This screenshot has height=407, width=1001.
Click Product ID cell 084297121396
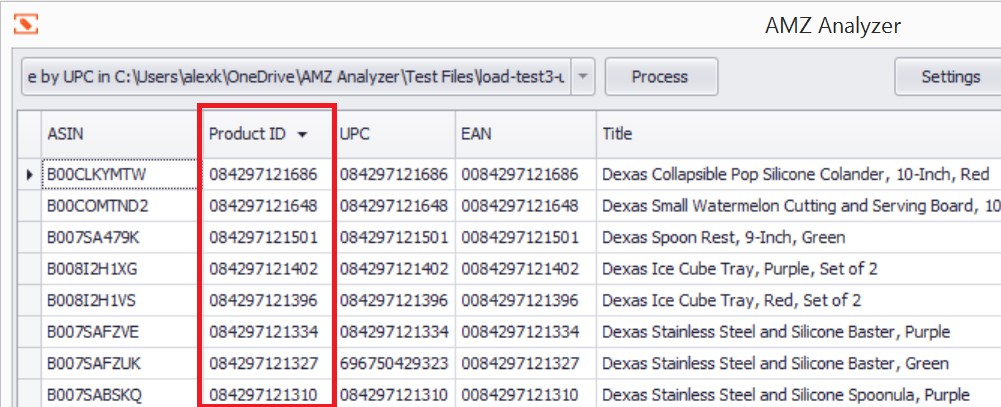click(x=268, y=300)
